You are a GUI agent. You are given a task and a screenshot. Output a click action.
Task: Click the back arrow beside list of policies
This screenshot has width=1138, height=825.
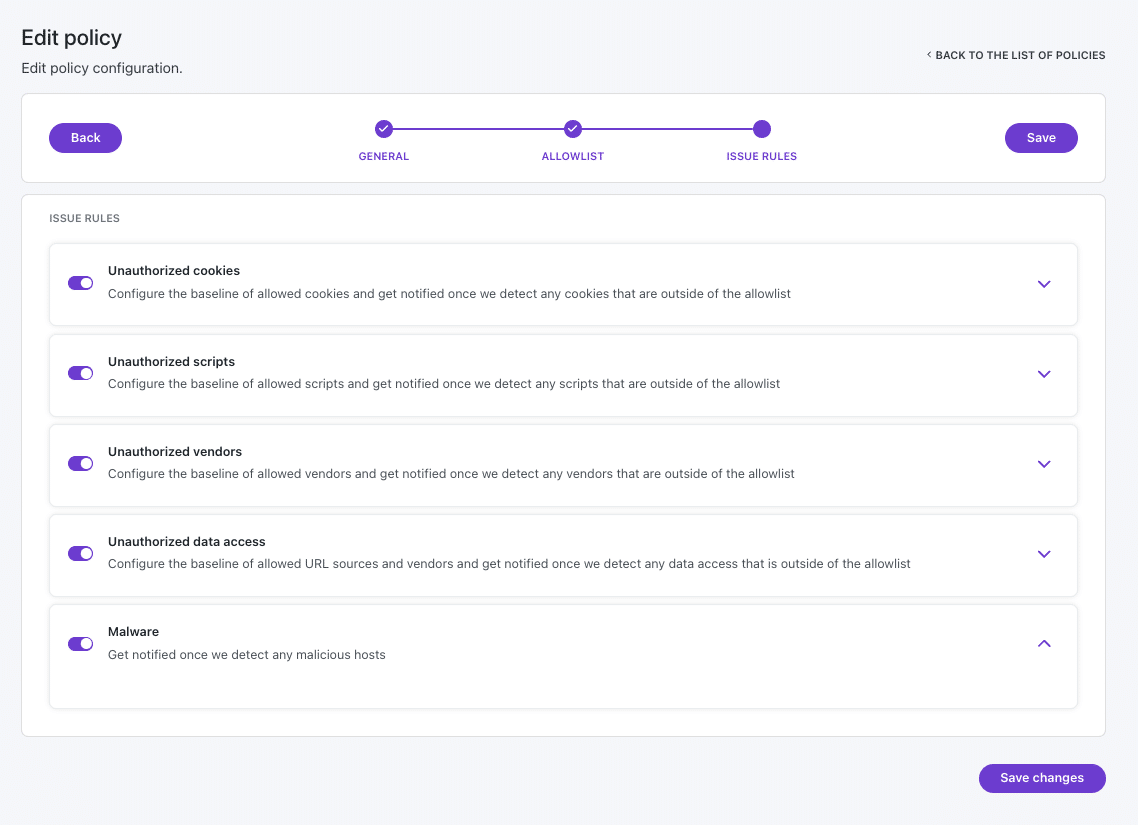tap(929, 54)
